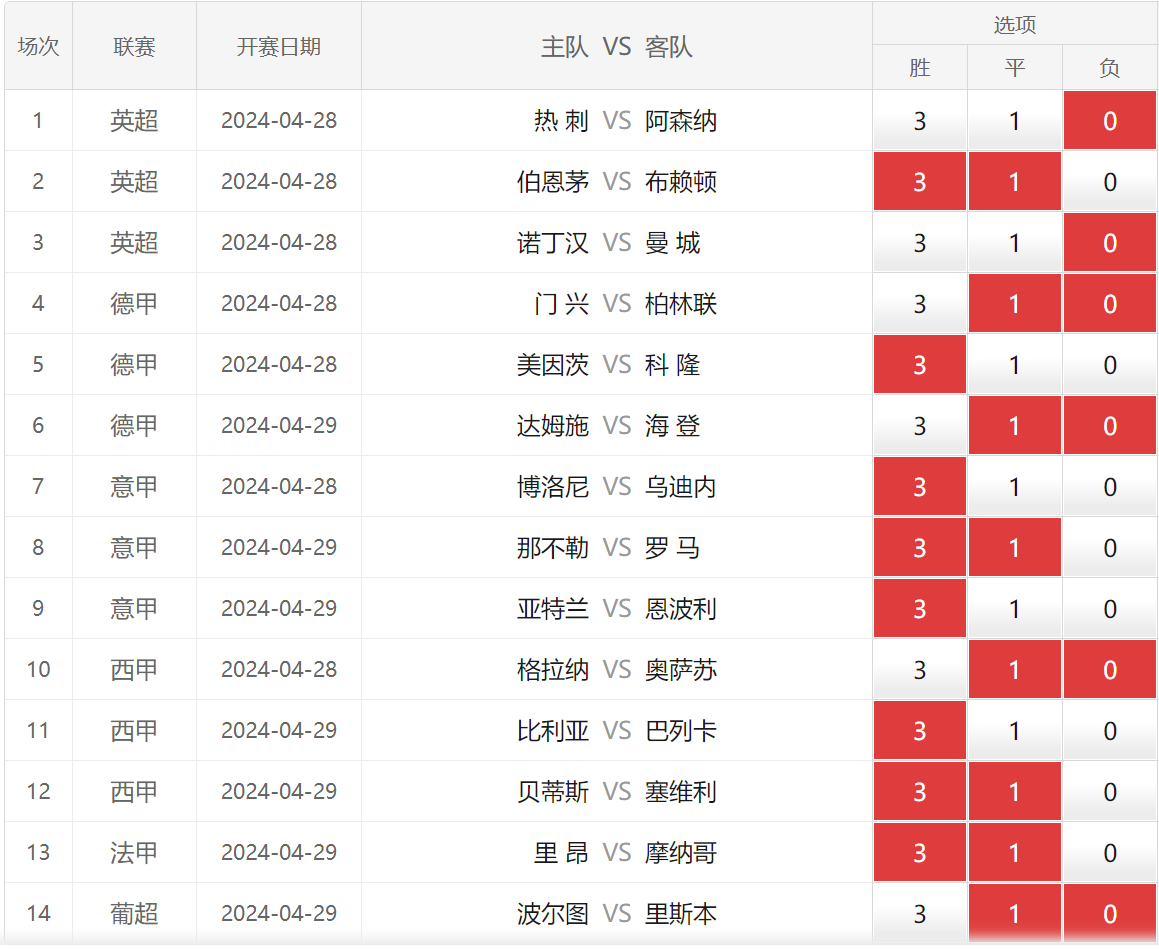Select win option 3 for 波尔图 vs 里斯本
The width and height of the screenshot is (1159, 949).
tap(920, 914)
